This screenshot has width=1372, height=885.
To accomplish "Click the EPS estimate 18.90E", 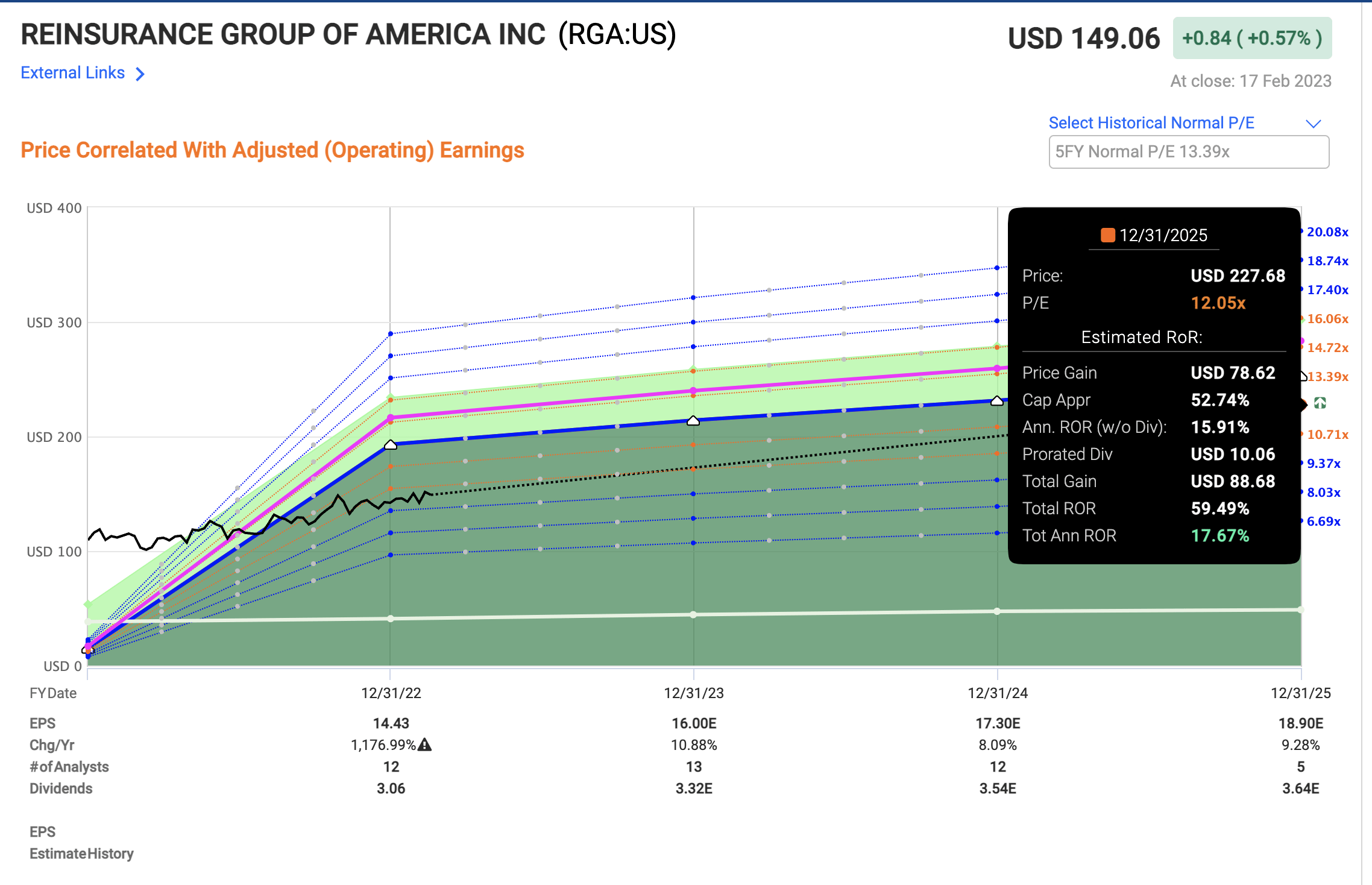I will [1301, 723].
